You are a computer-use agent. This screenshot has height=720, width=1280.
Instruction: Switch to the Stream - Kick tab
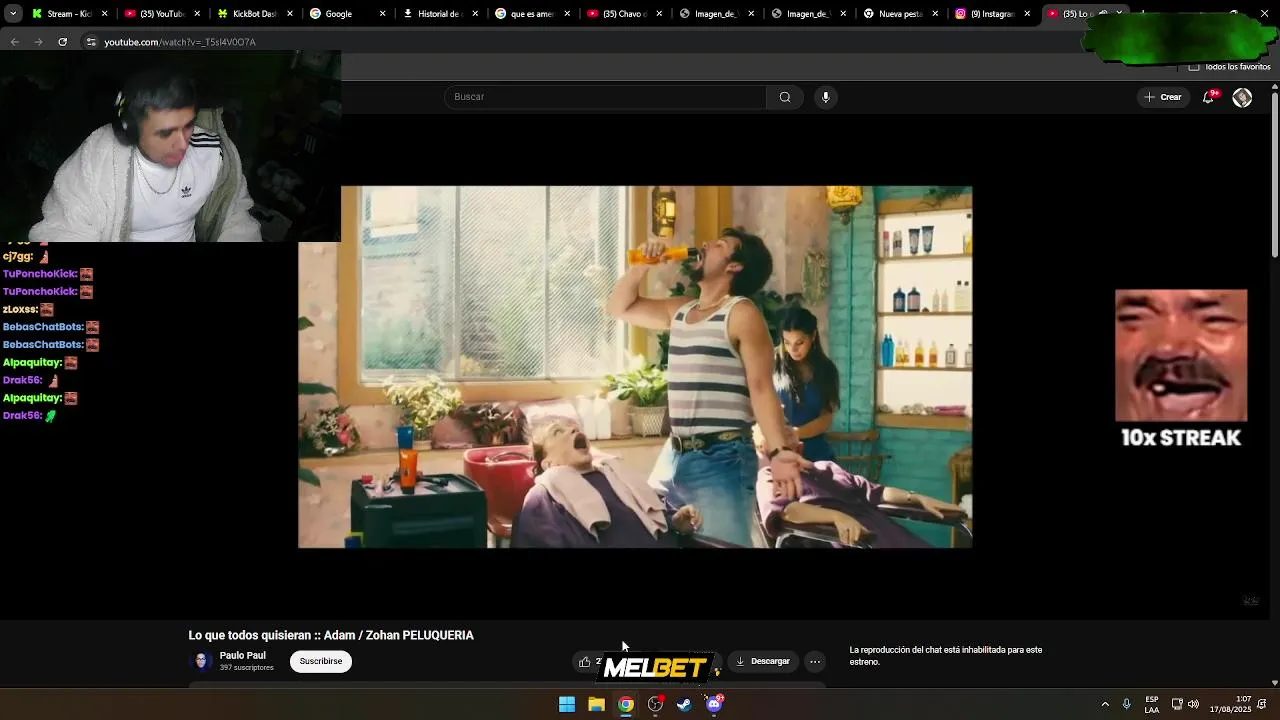coord(68,14)
